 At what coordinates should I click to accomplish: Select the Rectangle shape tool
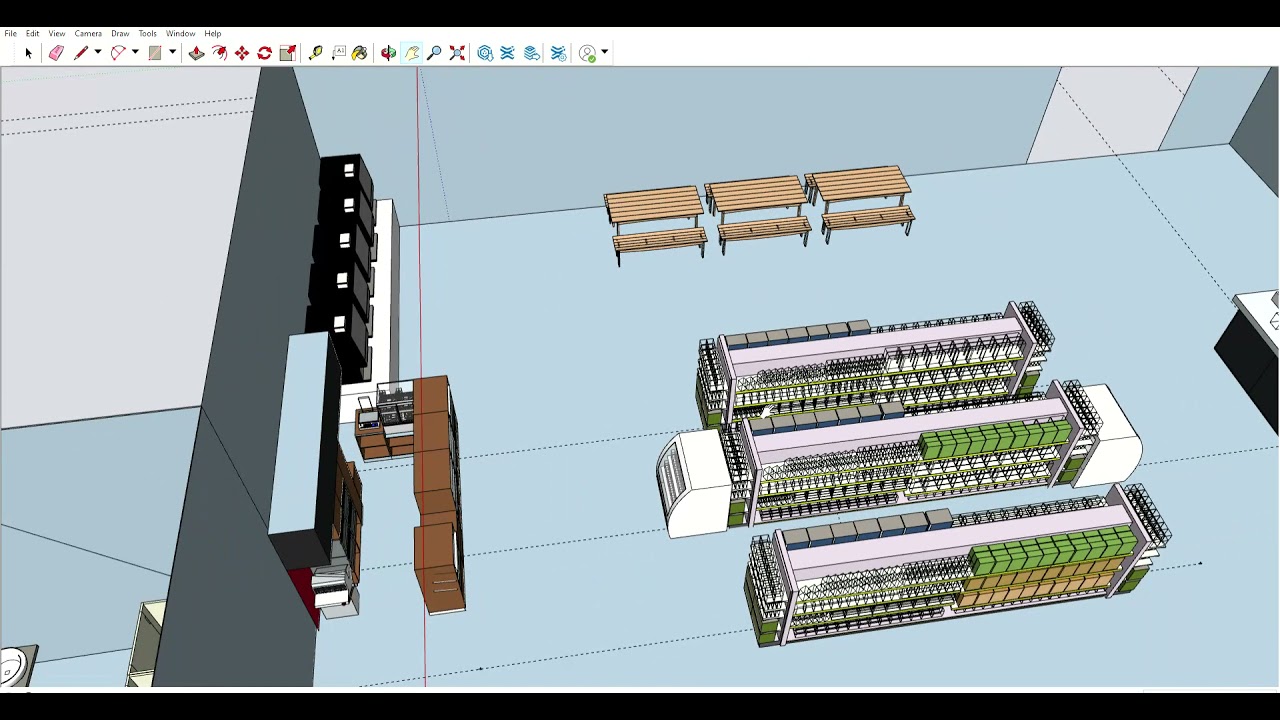pos(155,53)
